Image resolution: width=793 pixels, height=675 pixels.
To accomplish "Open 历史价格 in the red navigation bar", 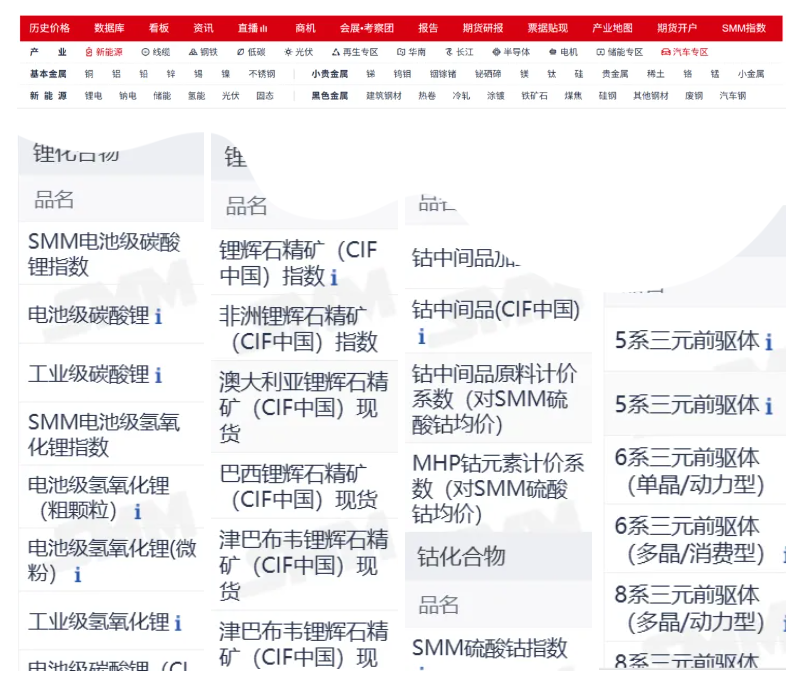I will click(50, 28).
